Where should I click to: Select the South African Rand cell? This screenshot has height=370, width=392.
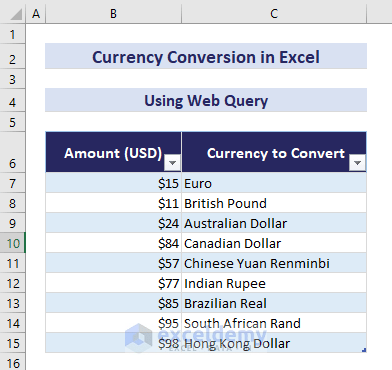point(274,323)
